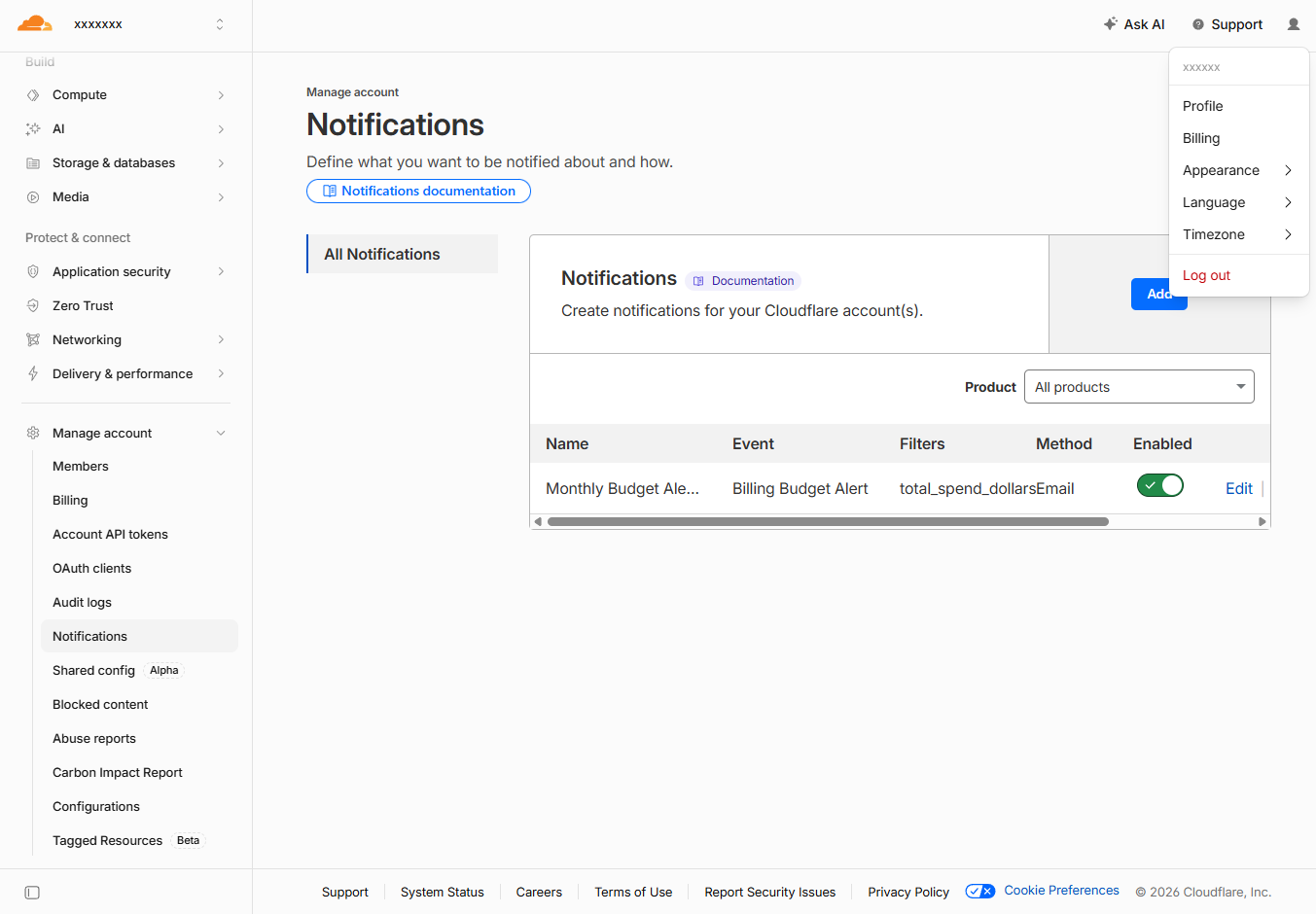The width and height of the screenshot is (1316, 914).
Task: Open Report Security Issues footer link
Action: (770, 893)
